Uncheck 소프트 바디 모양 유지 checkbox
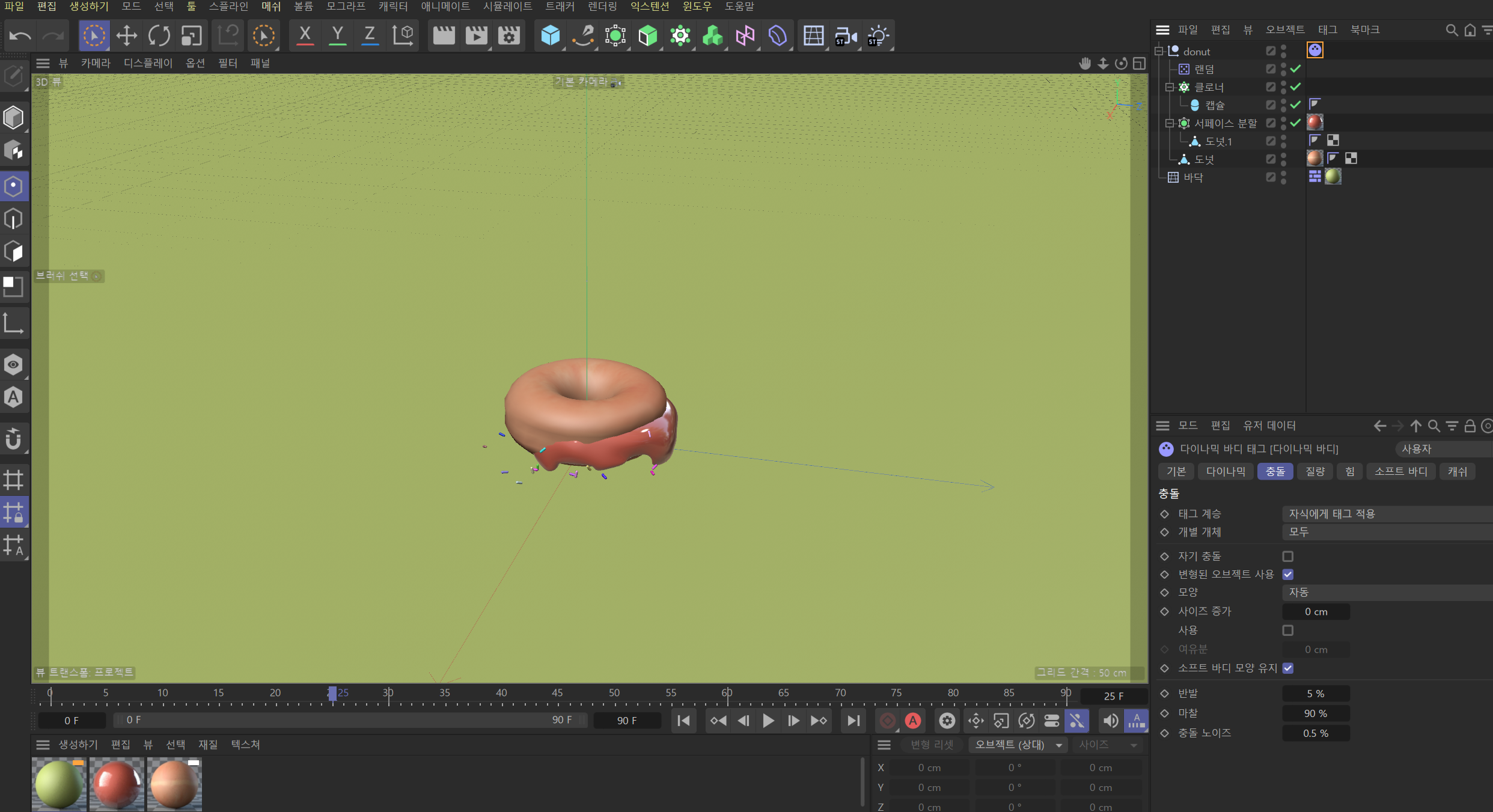This screenshot has width=1493, height=812. point(1287,668)
